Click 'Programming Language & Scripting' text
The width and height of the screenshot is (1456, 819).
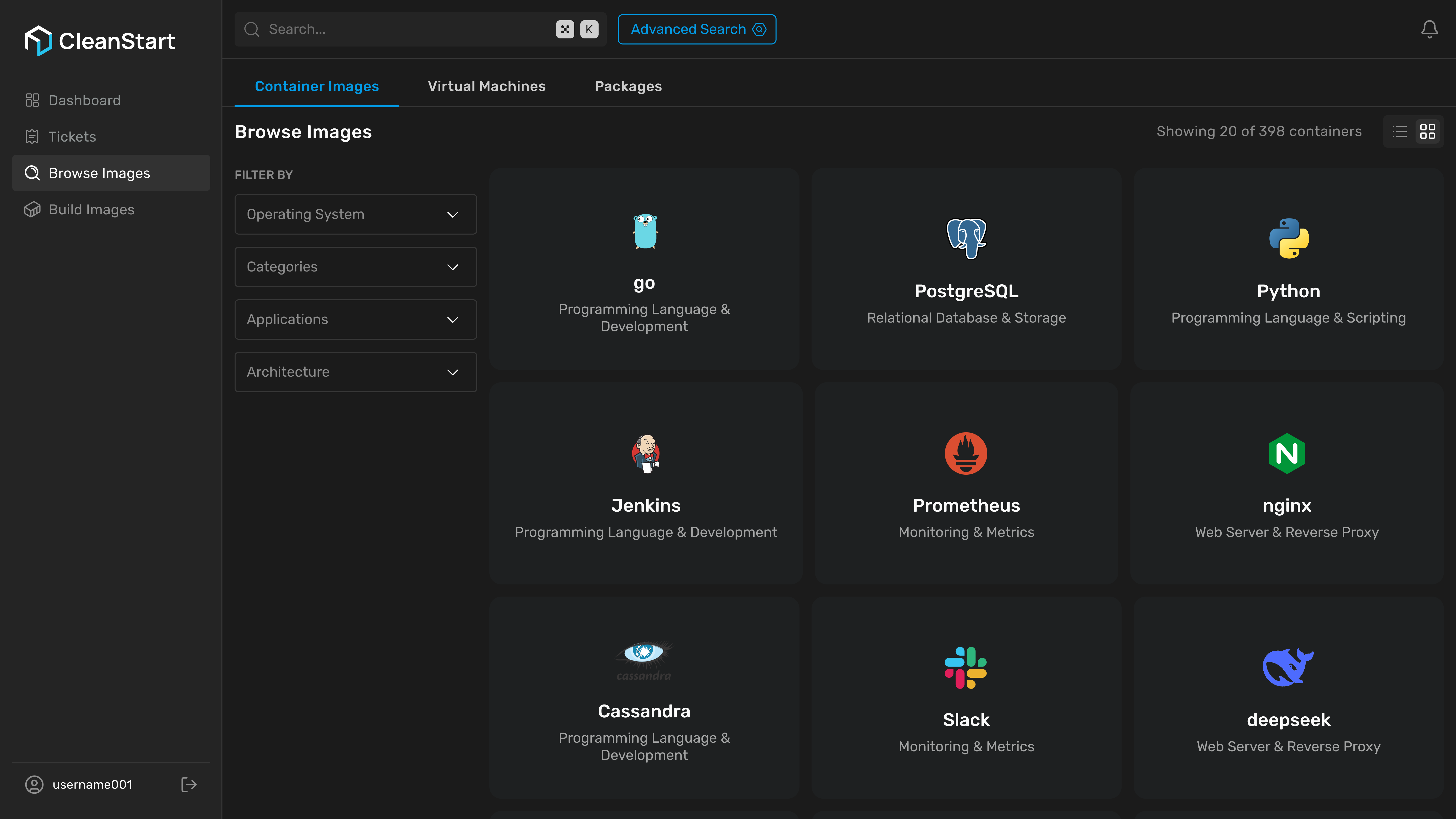click(x=1289, y=318)
